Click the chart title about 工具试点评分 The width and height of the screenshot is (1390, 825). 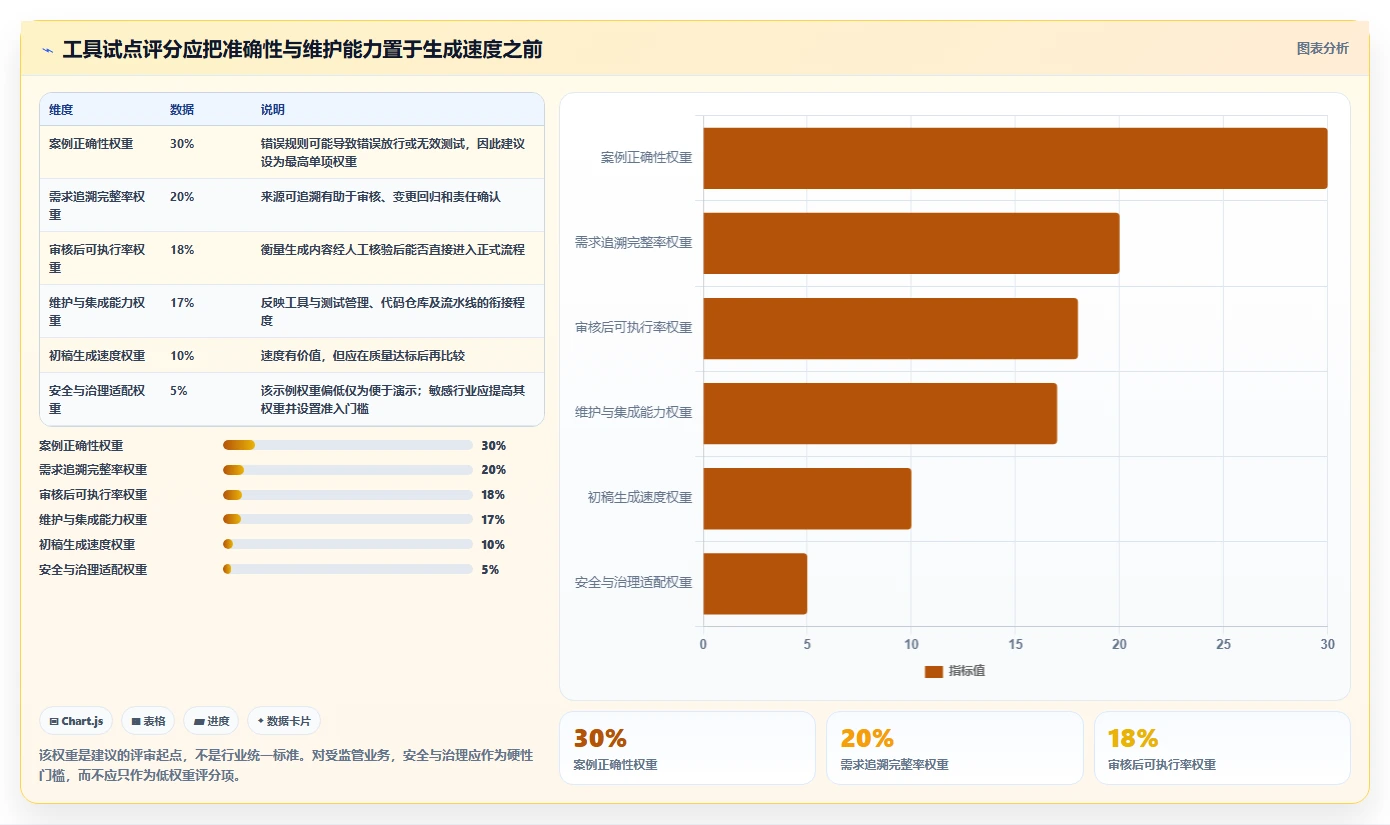[x=302, y=49]
